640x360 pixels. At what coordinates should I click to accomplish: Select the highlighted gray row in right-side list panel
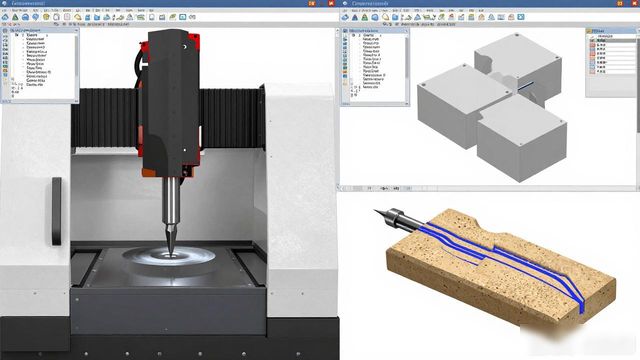pos(612,40)
